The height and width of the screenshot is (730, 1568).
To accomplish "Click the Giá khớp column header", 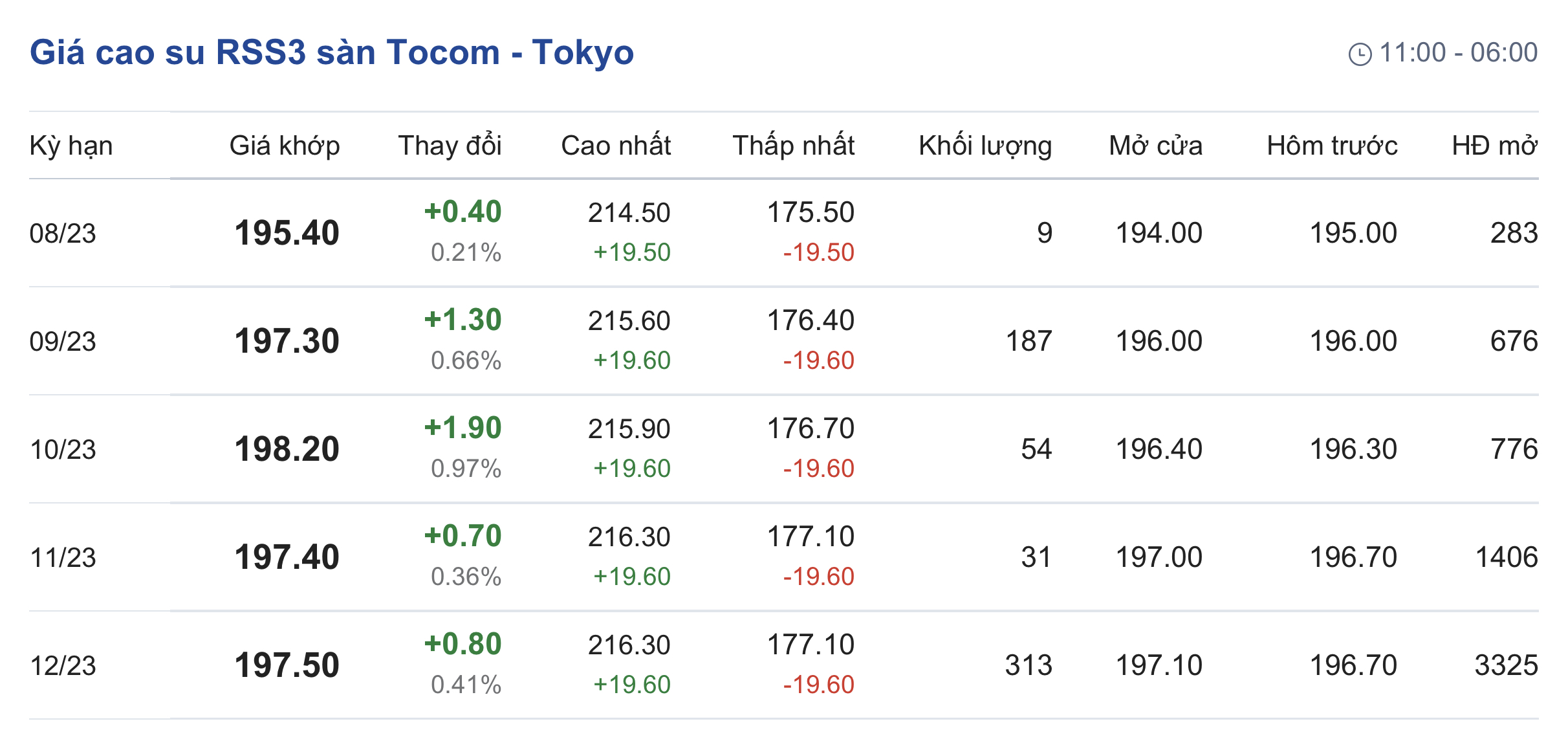I will click(x=285, y=146).
